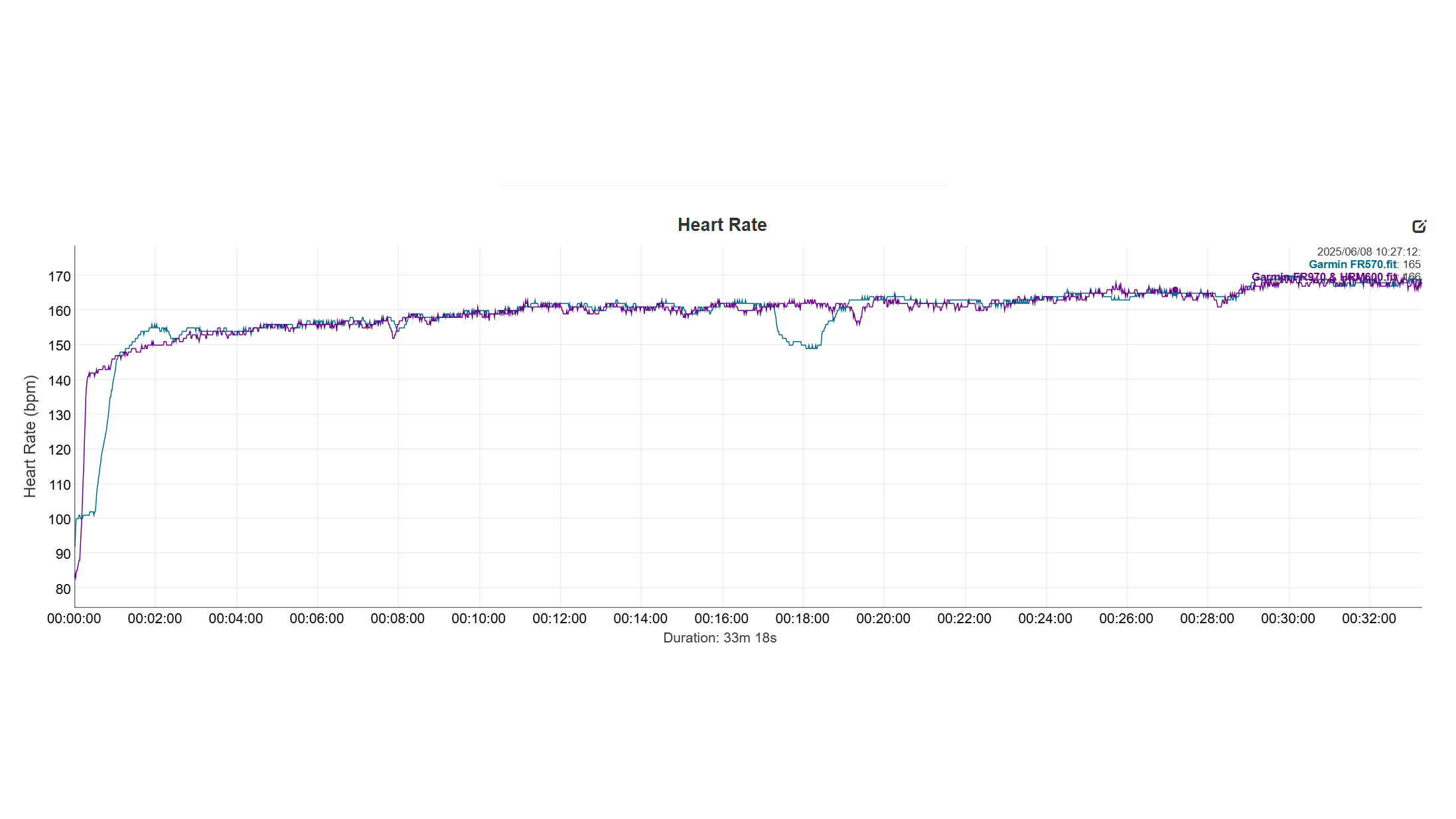Click the 00:32:00 time axis label
The height and width of the screenshot is (819, 1456).
[x=1368, y=619]
